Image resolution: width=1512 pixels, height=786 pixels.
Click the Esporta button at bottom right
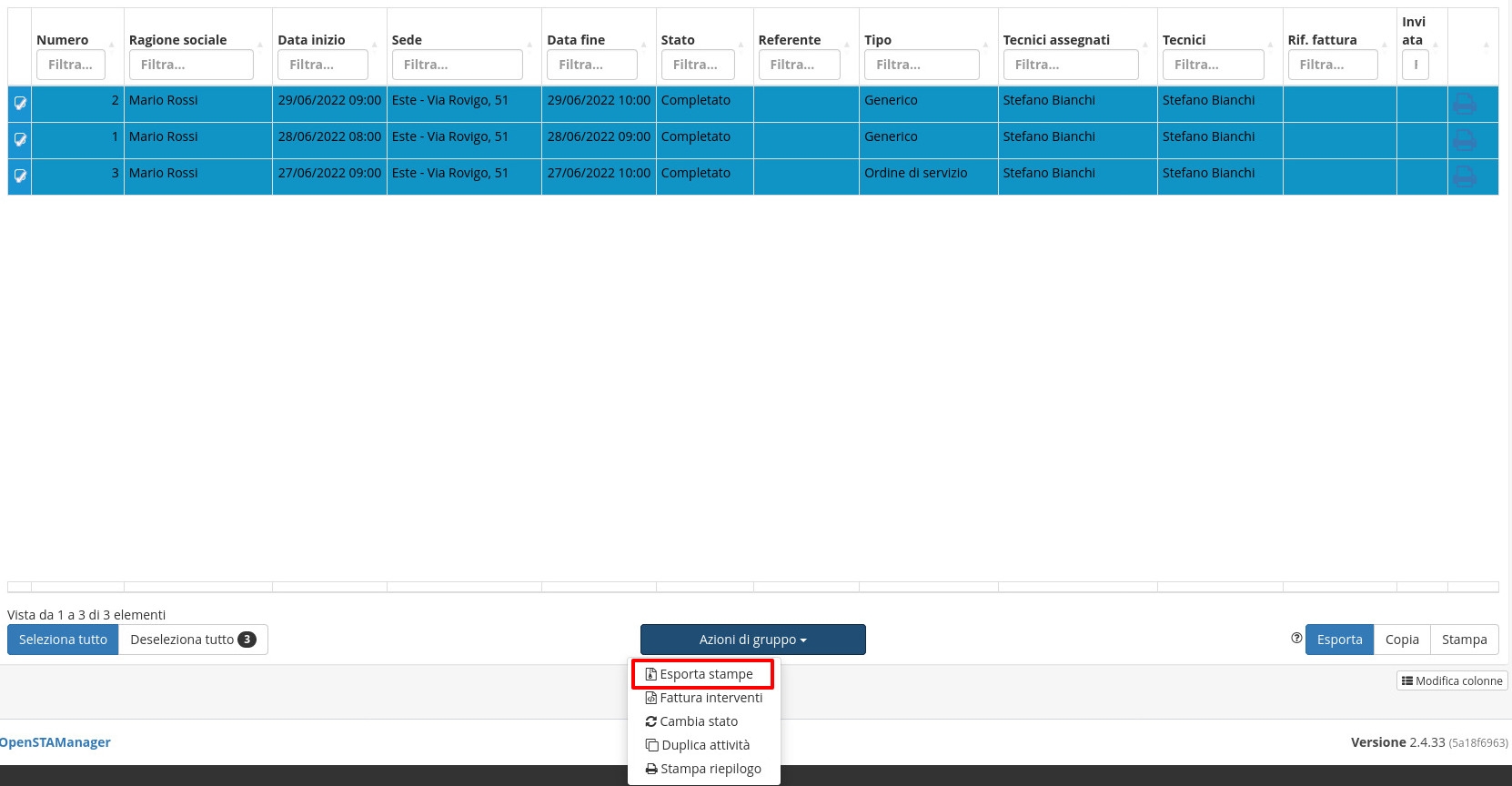pos(1339,640)
